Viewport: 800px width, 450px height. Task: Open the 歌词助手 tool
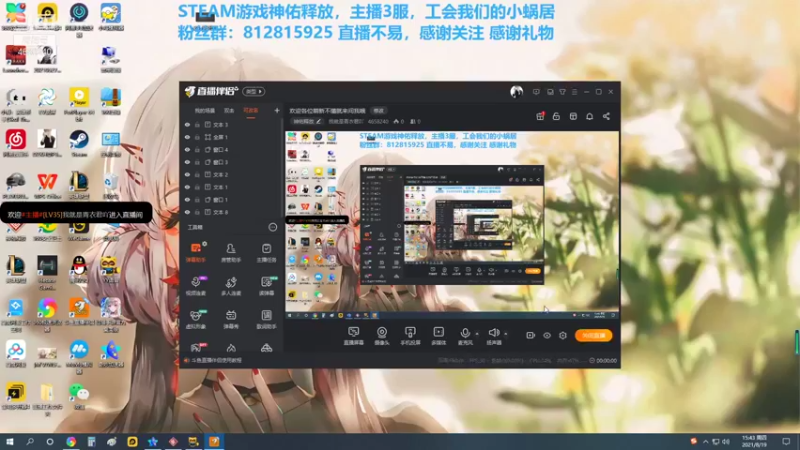(266, 319)
